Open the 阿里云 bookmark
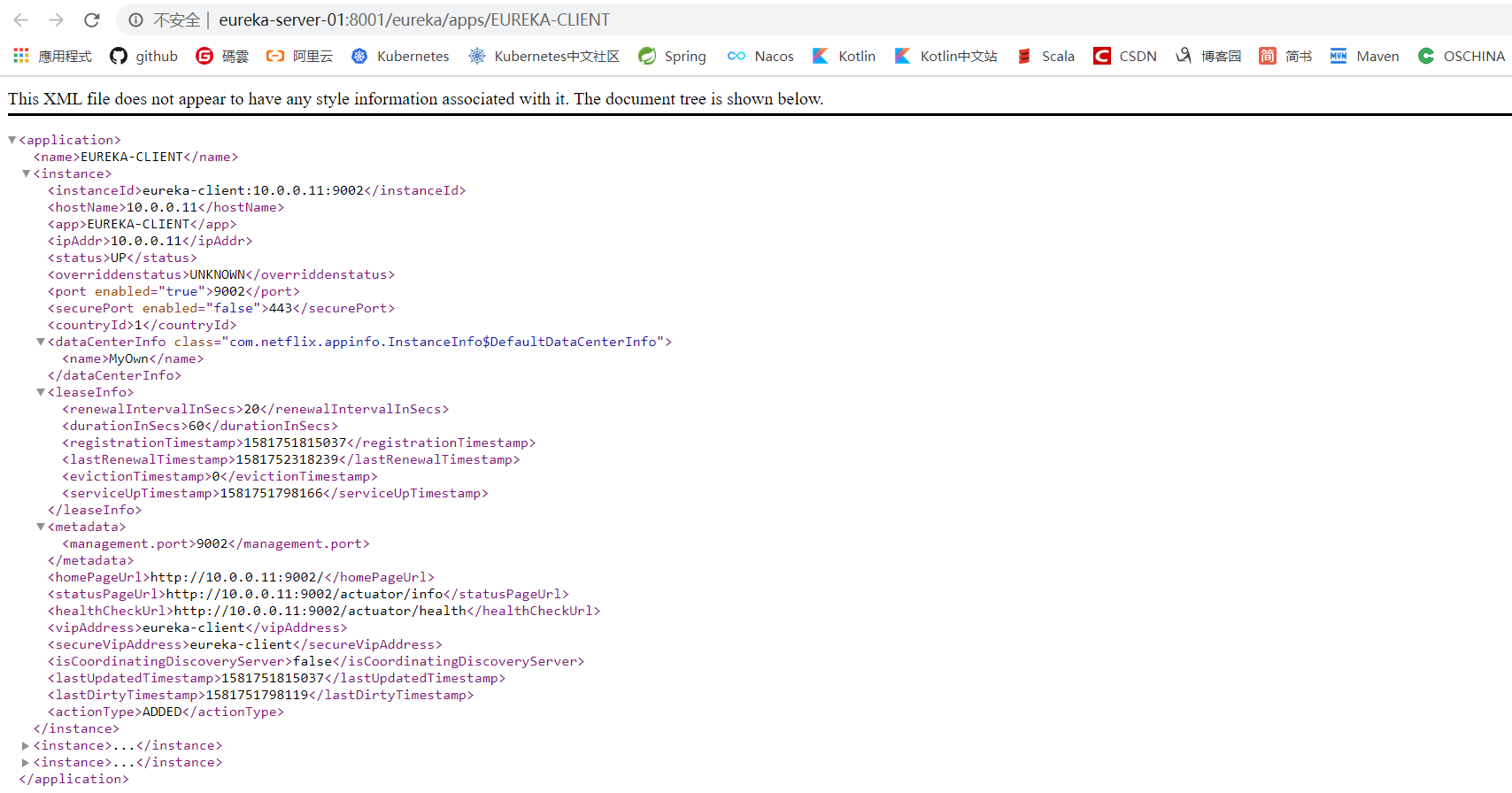This screenshot has height=793, width=1512. [x=299, y=56]
